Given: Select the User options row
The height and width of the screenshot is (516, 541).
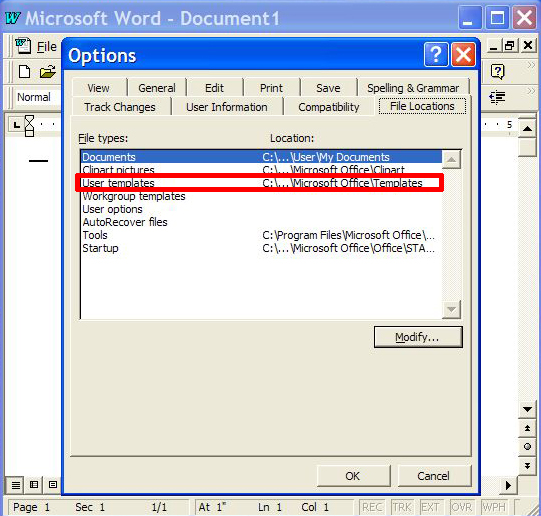Looking at the screenshot, I should tap(262, 209).
